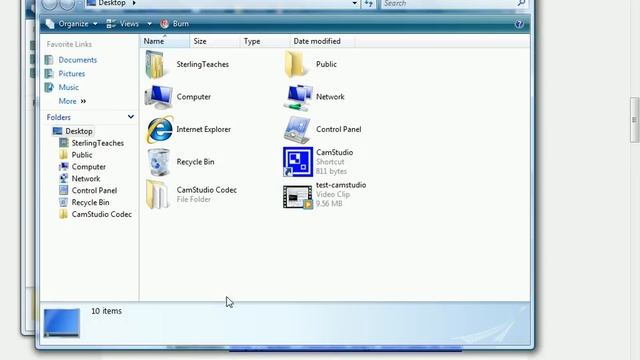640x360 pixels.
Task: Click the search magnifier icon
Action: click(521, 3)
